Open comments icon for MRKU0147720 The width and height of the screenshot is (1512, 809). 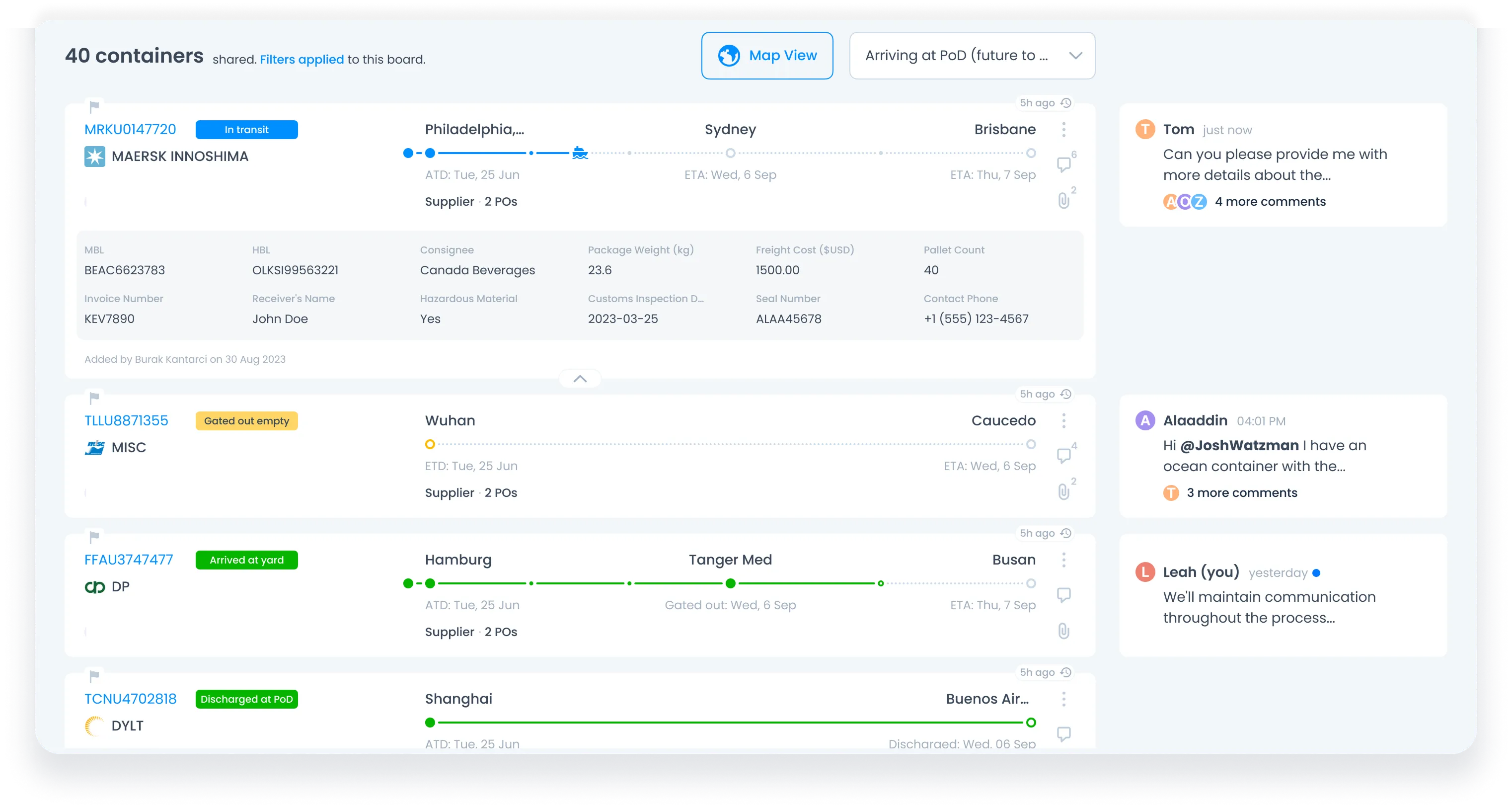pyautogui.click(x=1063, y=164)
